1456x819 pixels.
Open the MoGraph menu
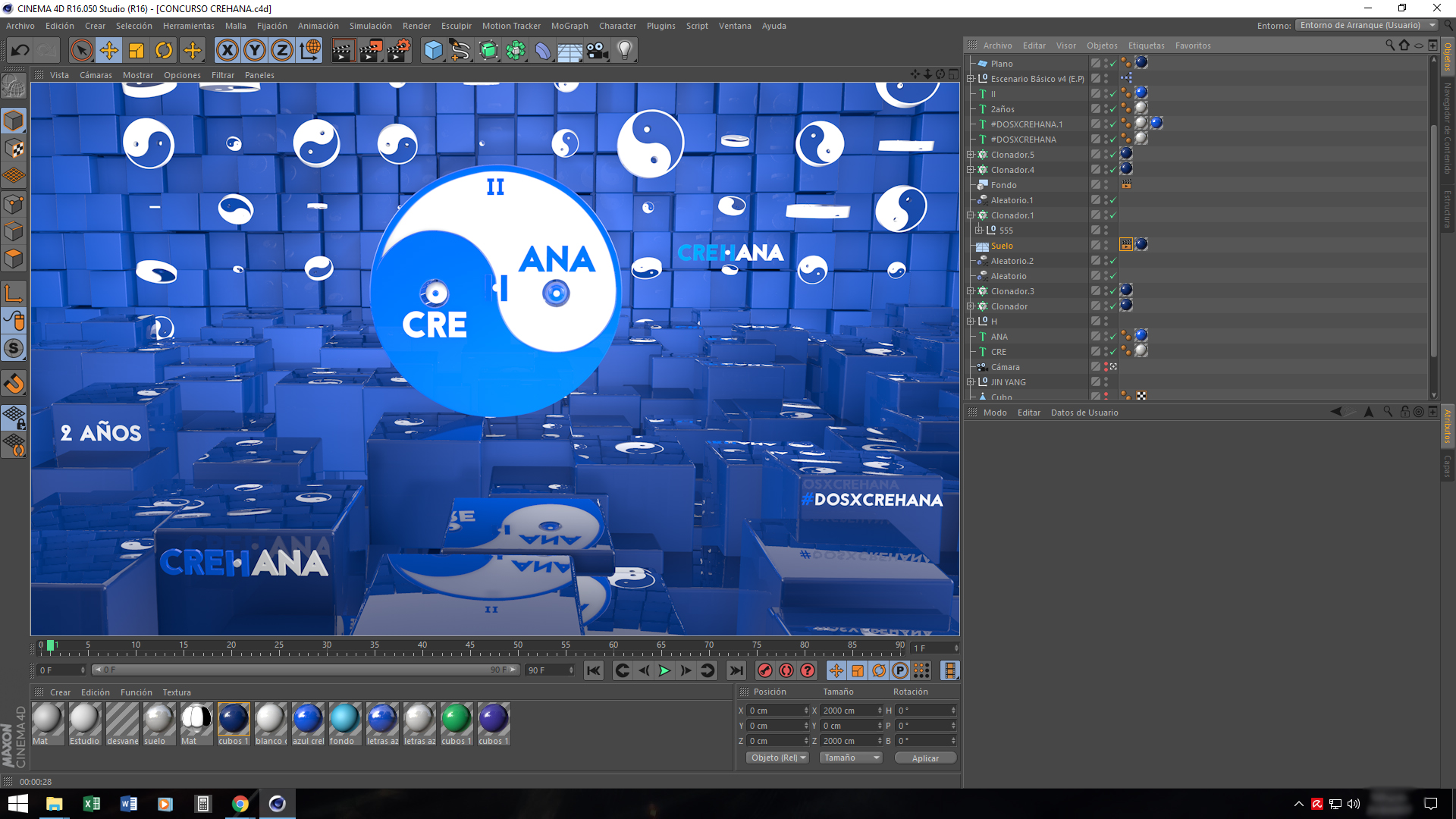[x=570, y=26]
